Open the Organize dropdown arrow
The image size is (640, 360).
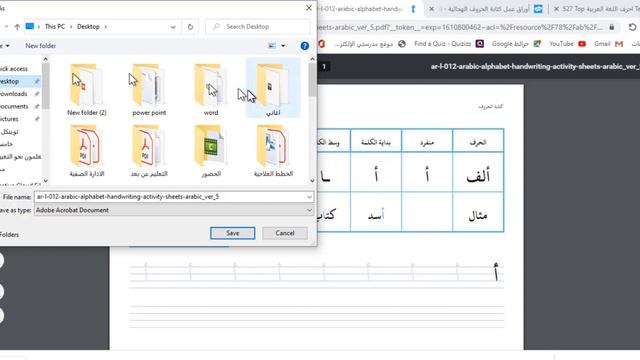click(7, 46)
